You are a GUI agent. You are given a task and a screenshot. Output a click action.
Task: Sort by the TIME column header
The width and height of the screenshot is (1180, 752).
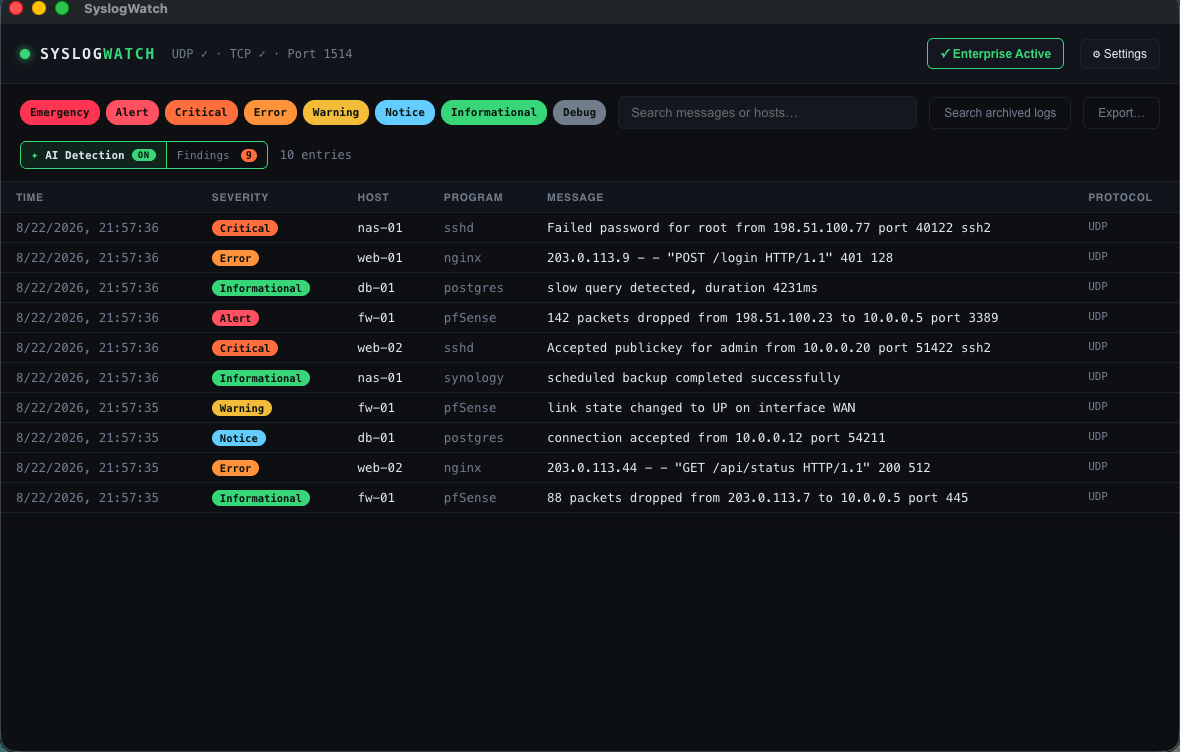click(x=29, y=197)
